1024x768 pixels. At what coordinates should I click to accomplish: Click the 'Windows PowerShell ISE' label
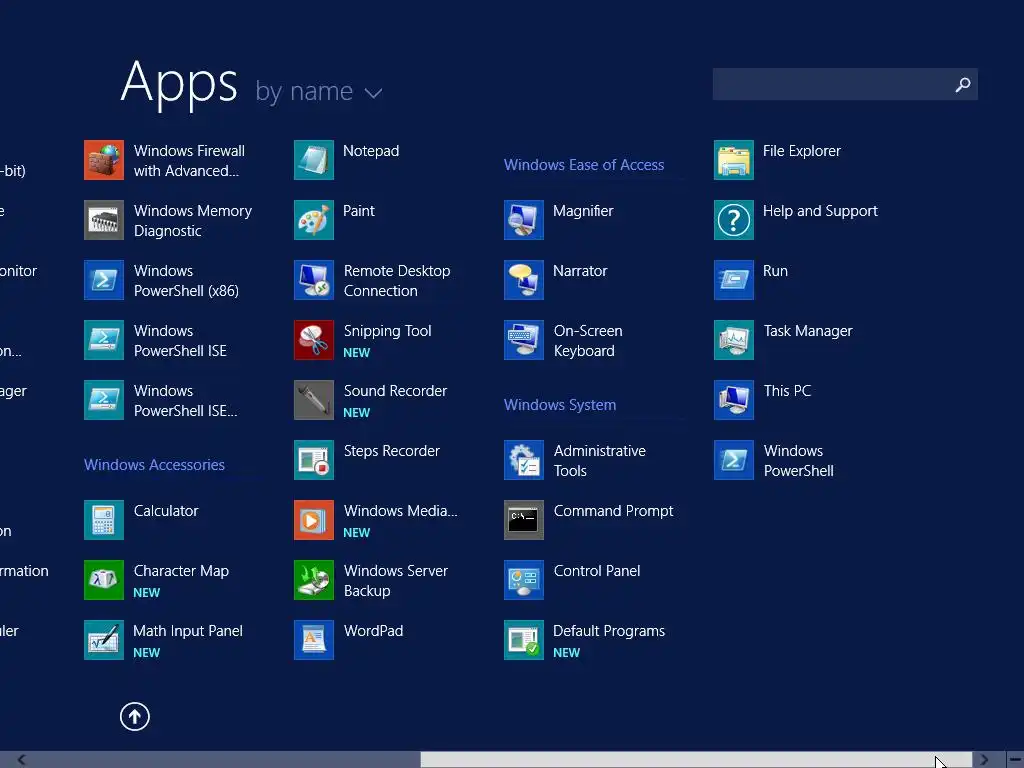tap(180, 341)
